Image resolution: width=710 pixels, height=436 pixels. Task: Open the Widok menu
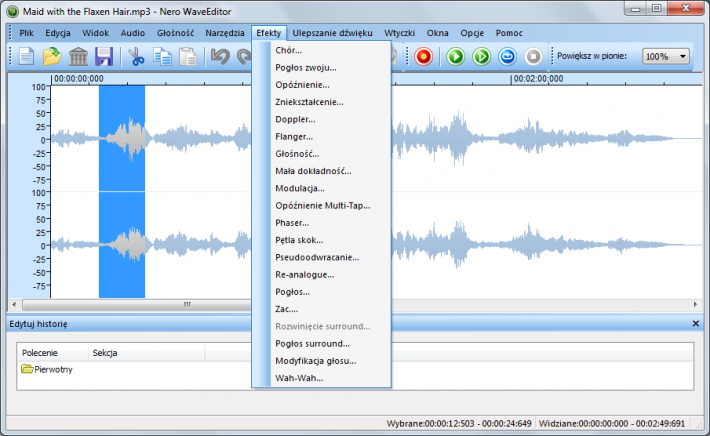pos(95,33)
